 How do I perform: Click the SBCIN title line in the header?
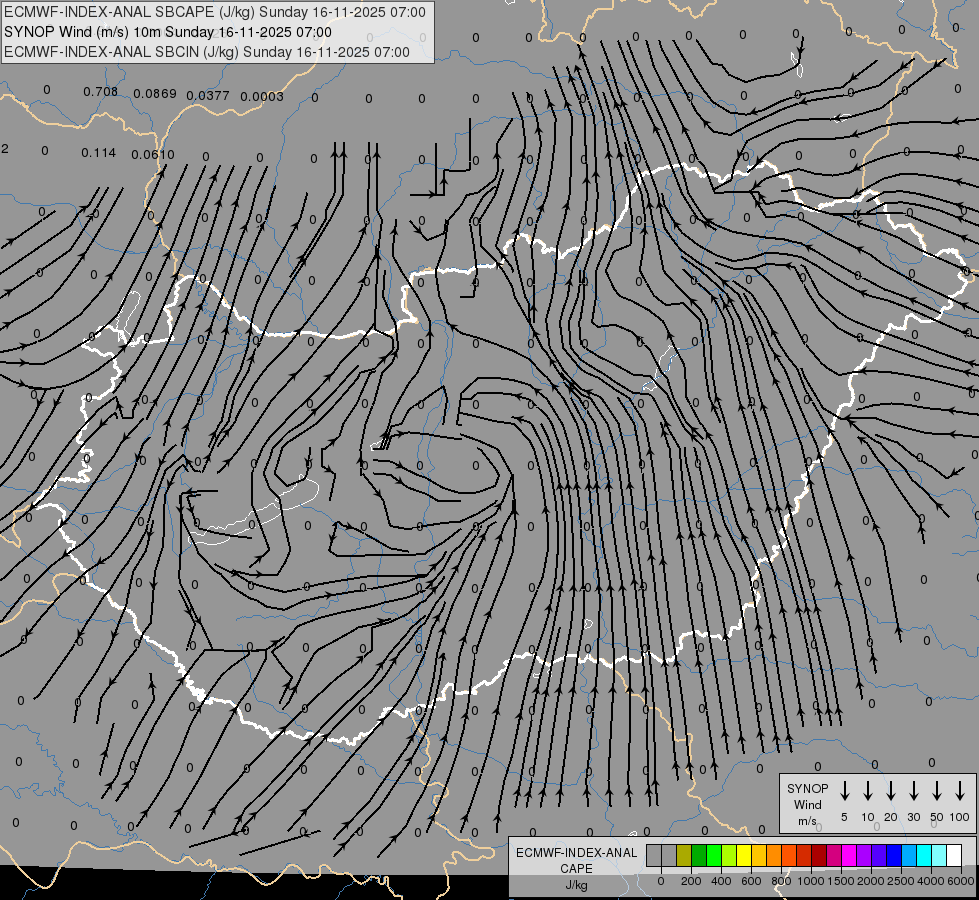[x=207, y=52]
